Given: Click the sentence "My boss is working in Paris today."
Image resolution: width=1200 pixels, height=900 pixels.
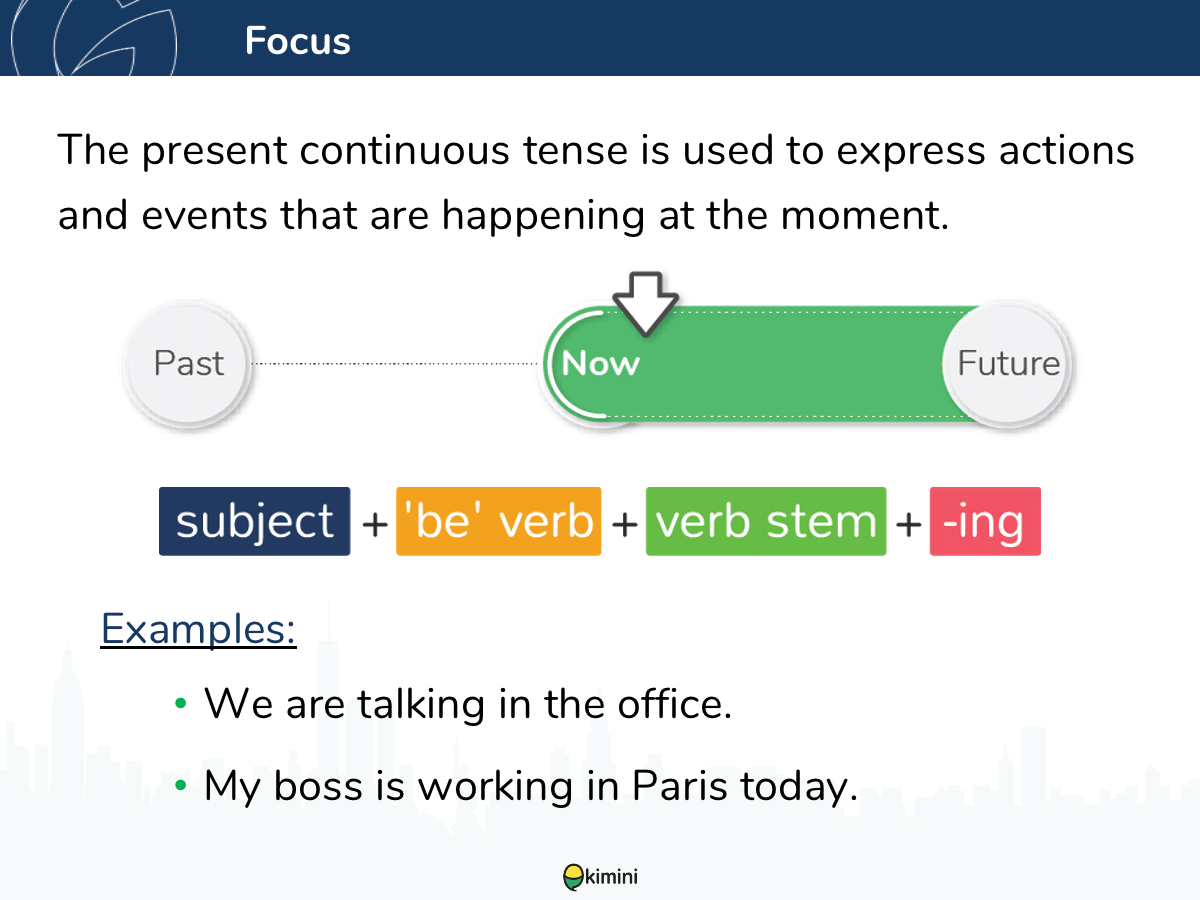Looking at the screenshot, I should (x=531, y=786).
